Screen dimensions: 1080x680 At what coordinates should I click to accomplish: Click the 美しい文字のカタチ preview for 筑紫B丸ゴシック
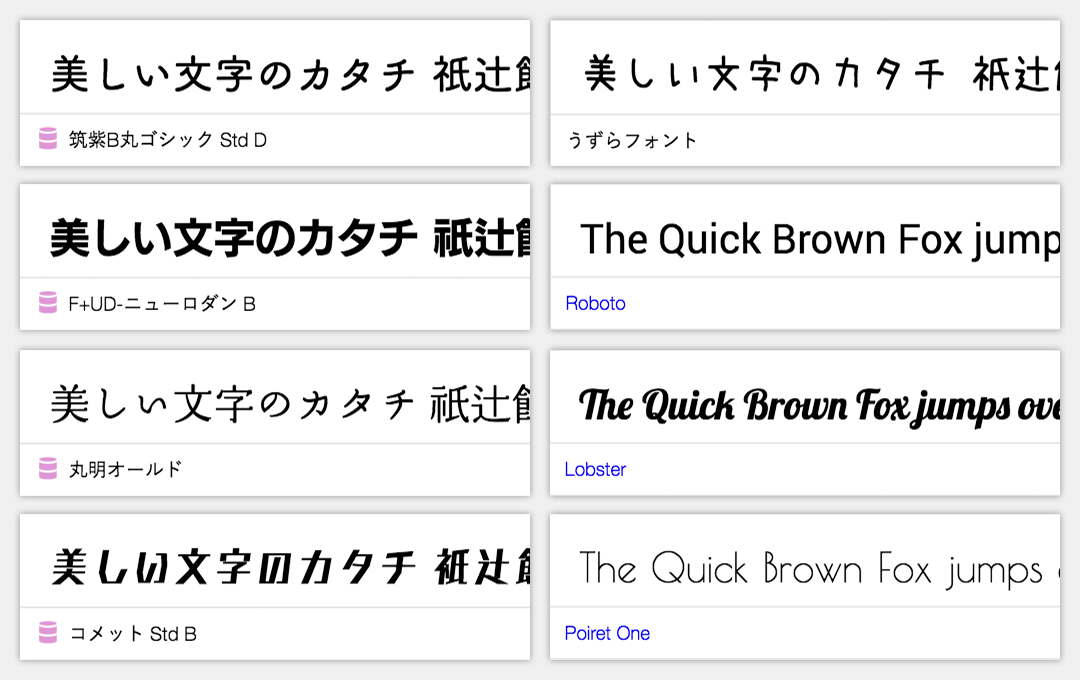tap(275, 70)
